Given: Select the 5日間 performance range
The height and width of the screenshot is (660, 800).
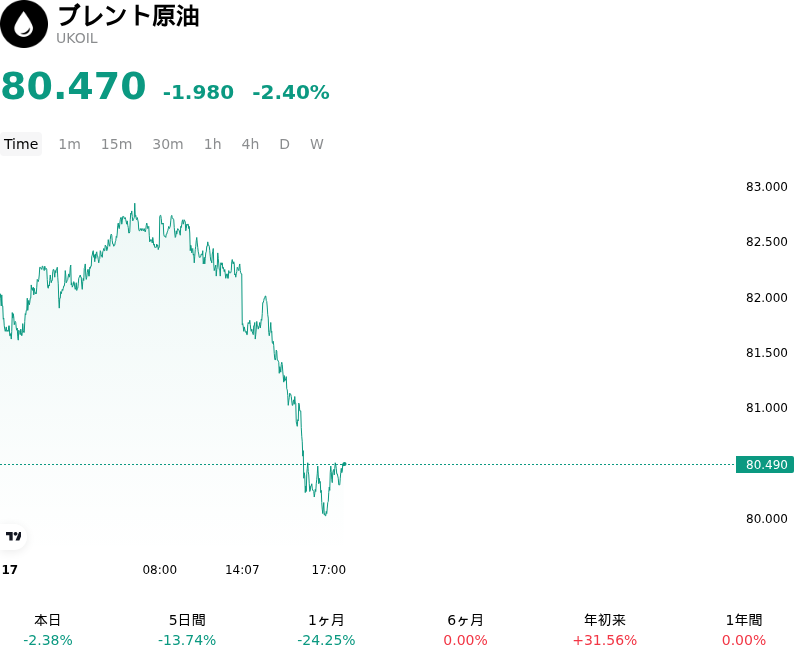Looking at the screenshot, I should click(x=187, y=630).
